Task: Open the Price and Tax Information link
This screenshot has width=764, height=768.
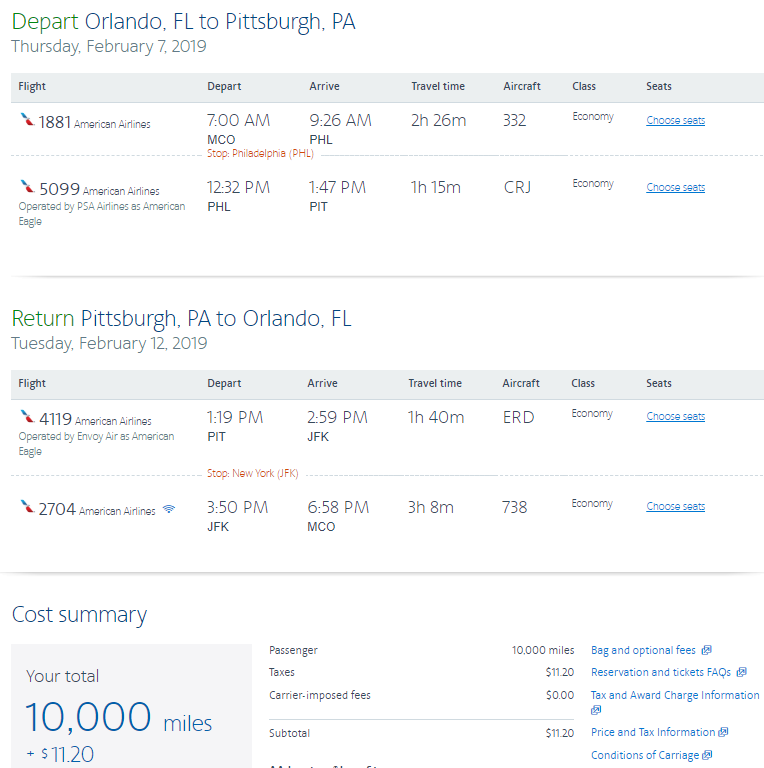Action: click(x=653, y=732)
